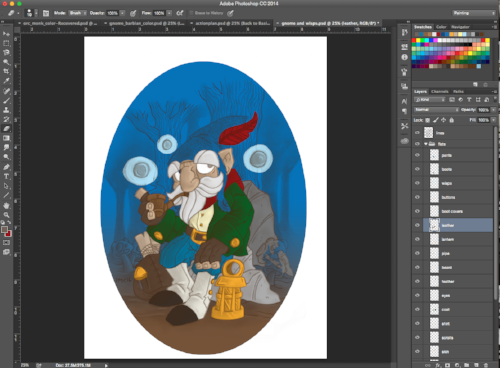Open the Flow slider dropdown
Viewport: 500px width, 368px height.
169,13
